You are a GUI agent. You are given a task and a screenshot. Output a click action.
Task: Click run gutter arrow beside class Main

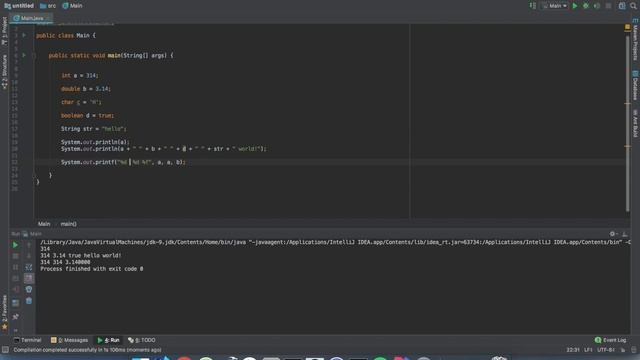tap(24, 36)
